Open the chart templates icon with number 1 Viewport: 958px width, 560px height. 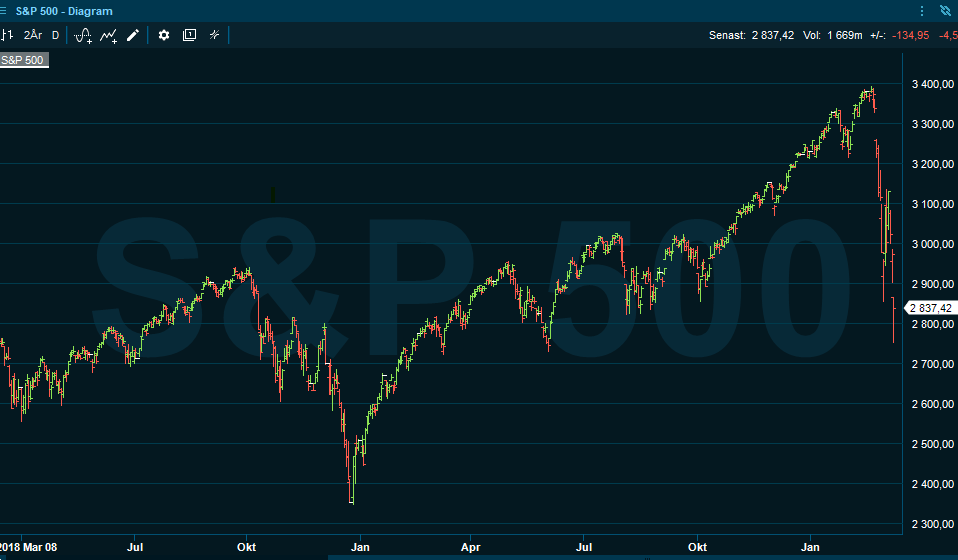[x=189, y=35]
